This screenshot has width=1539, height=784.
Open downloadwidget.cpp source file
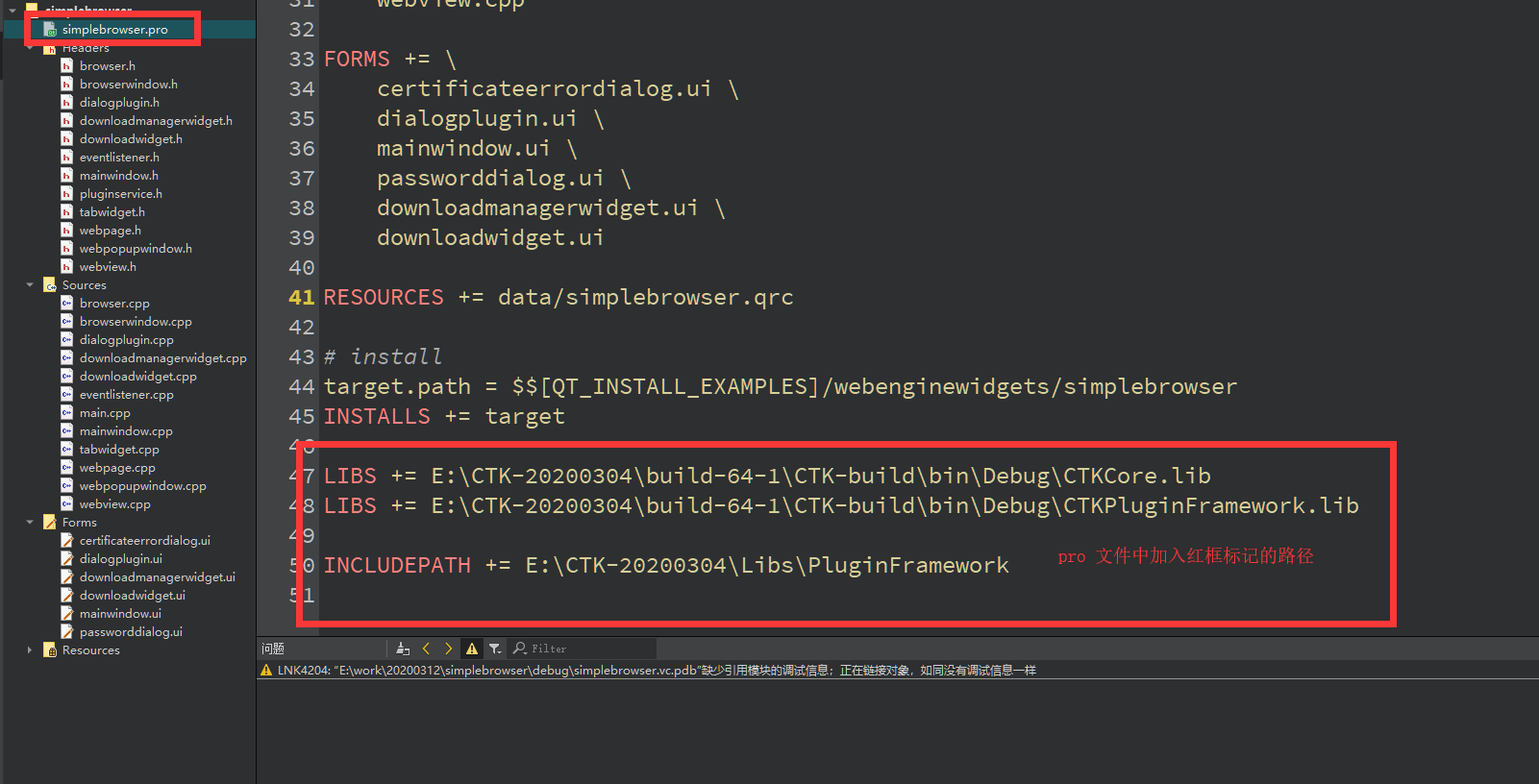[x=137, y=377]
